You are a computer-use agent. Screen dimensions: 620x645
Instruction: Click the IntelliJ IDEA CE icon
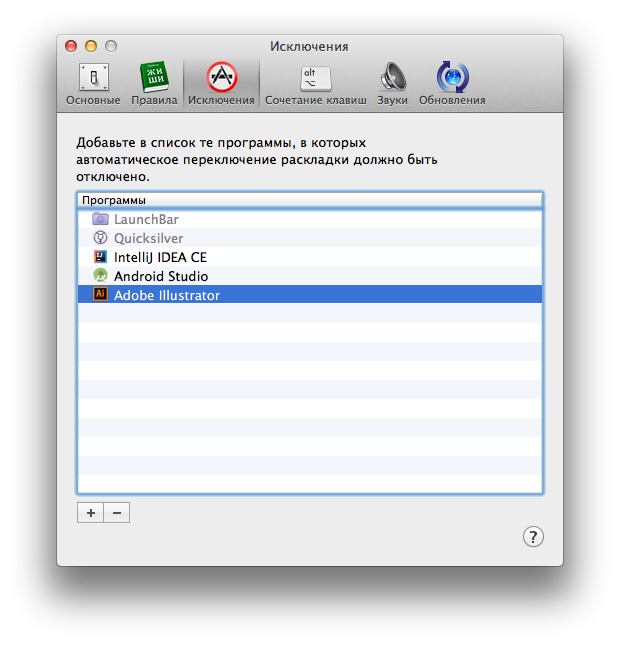[100, 257]
